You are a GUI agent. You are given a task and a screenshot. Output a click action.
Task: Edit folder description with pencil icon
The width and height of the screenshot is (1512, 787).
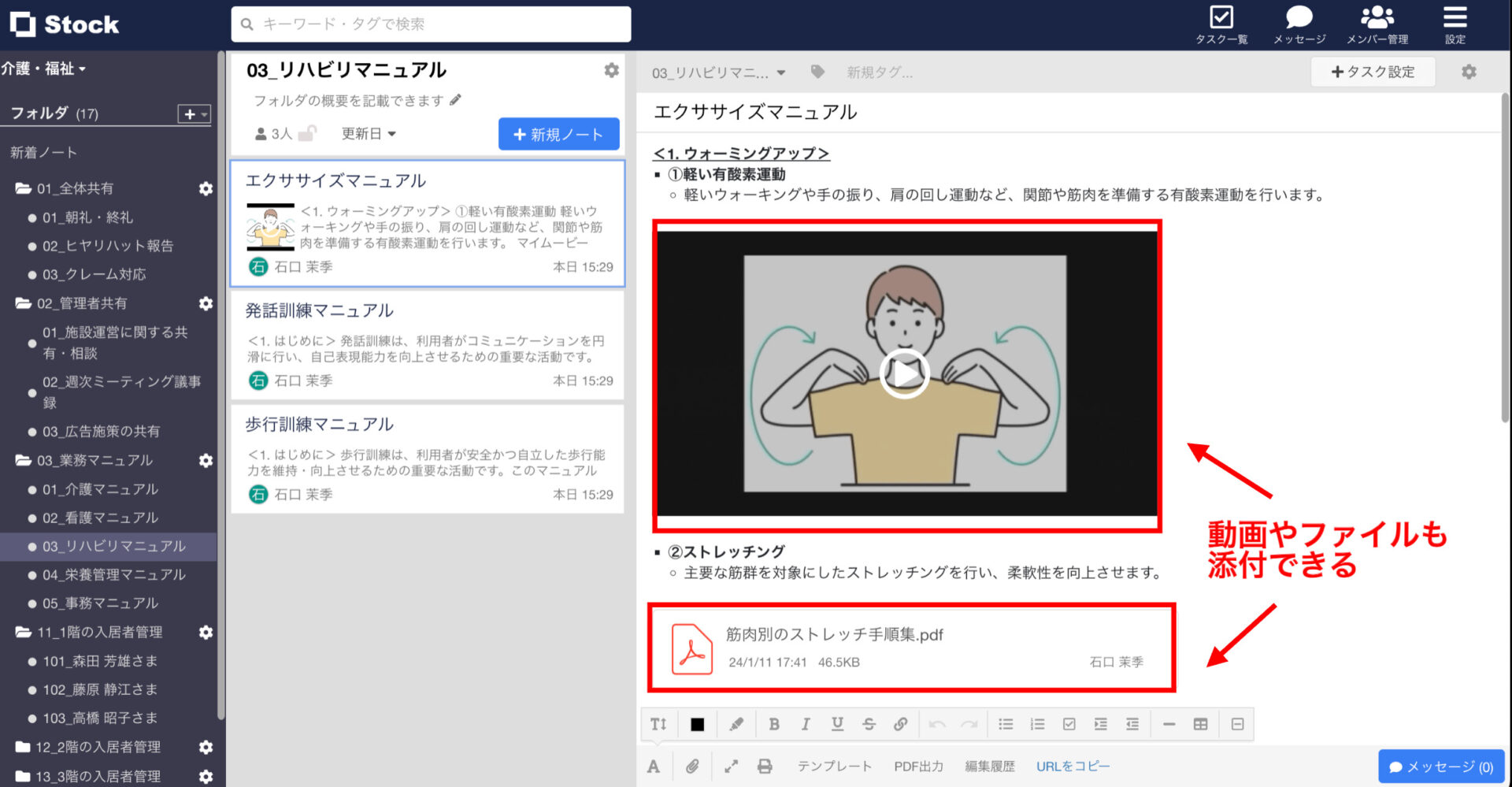point(455,100)
